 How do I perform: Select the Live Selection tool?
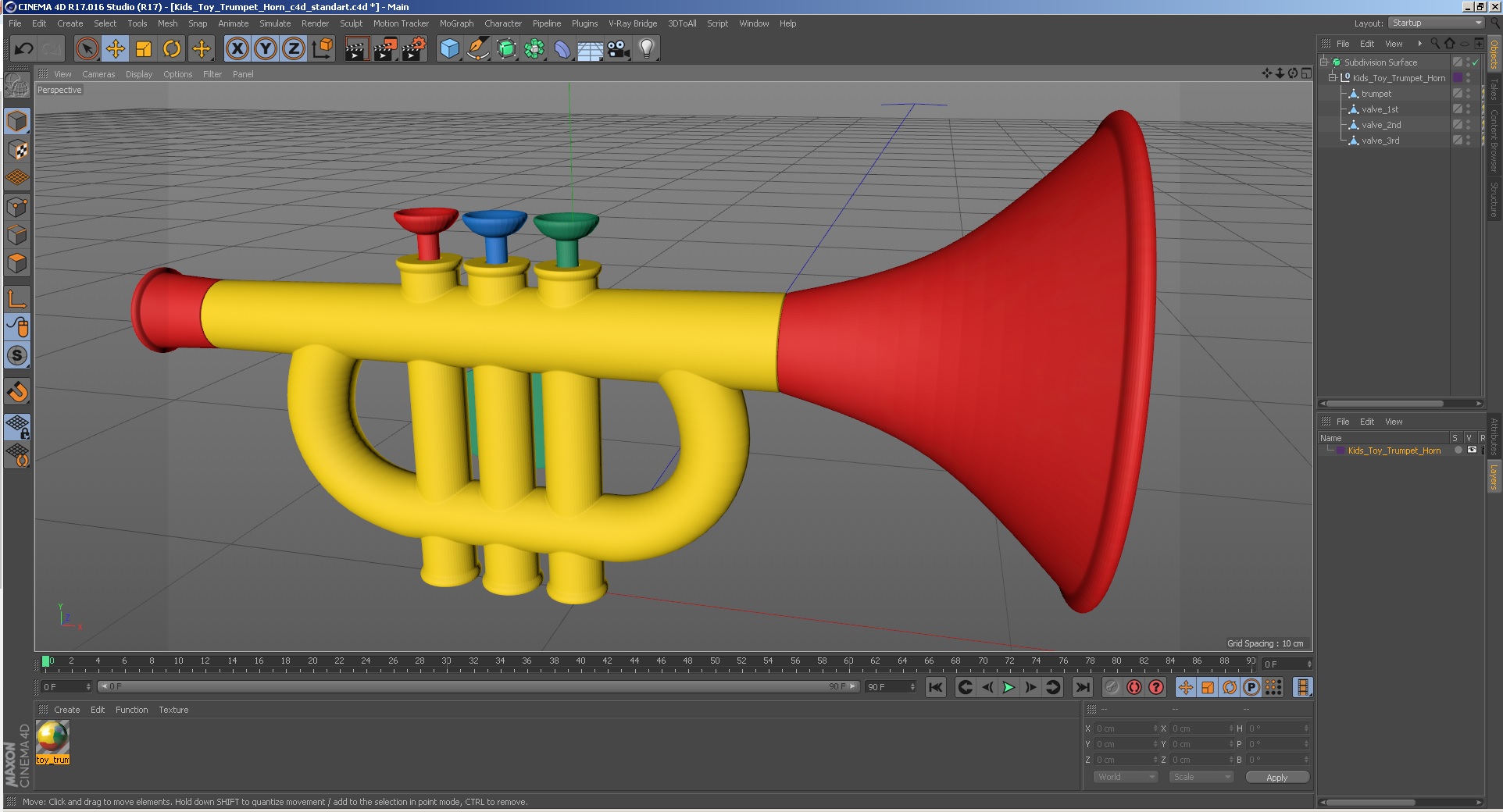87,49
